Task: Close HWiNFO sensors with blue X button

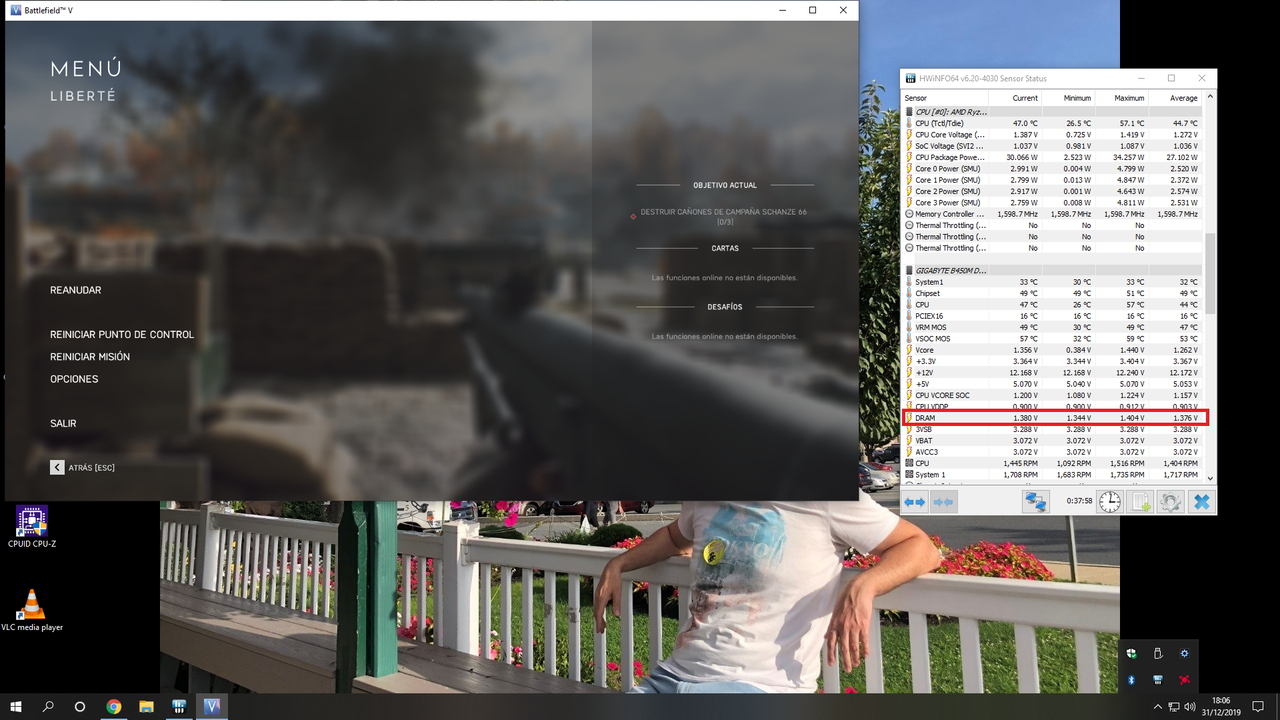Action: pos(1202,502)
